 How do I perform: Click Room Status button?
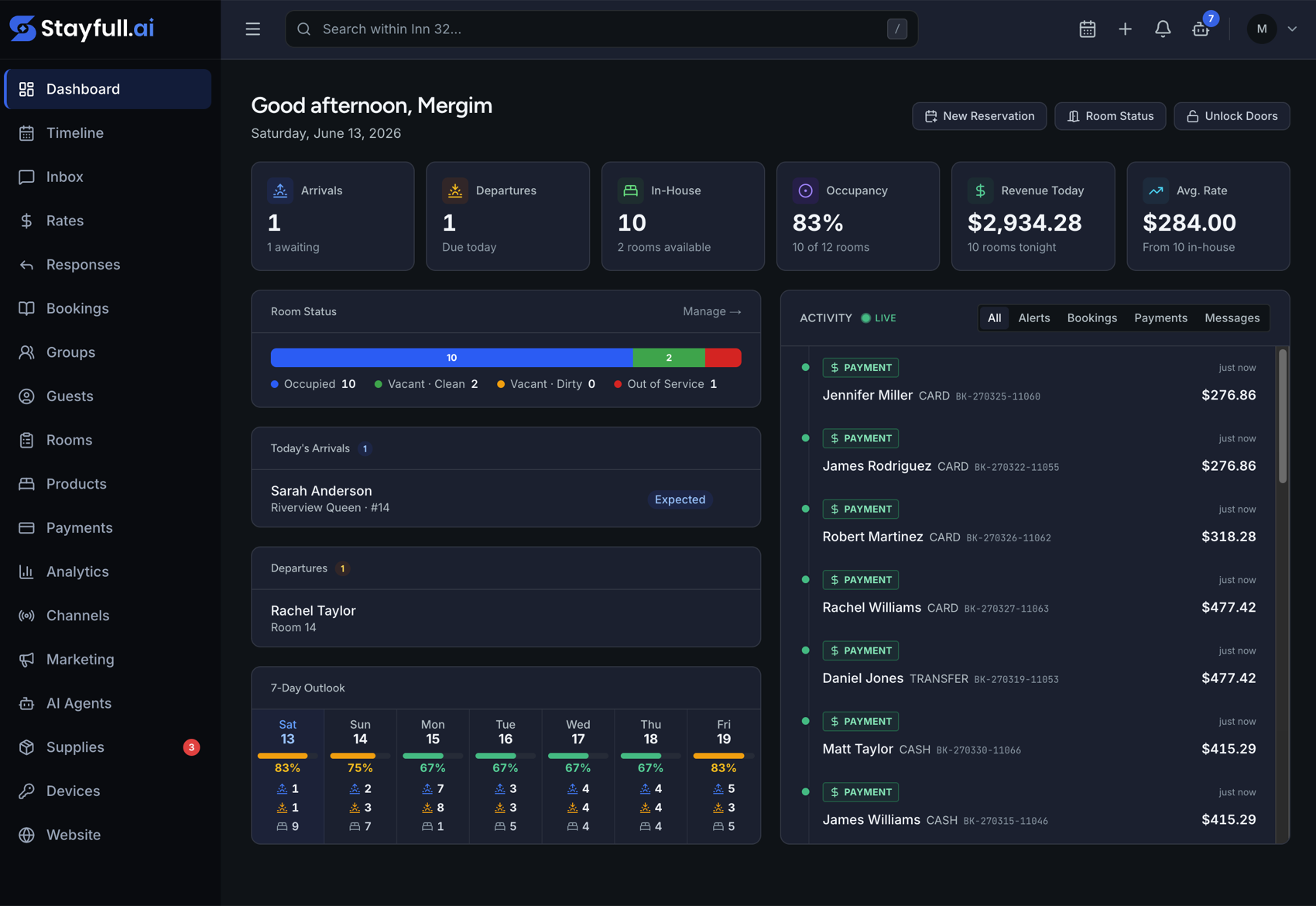point(1110,116)
